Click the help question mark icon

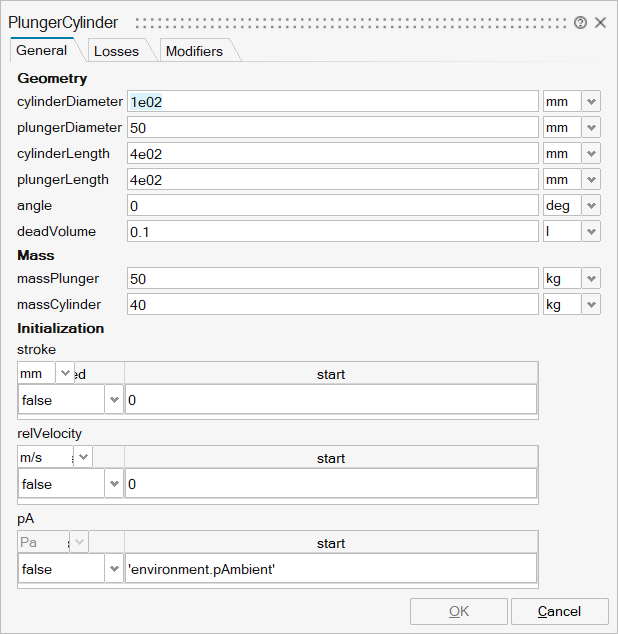(x=580, y=22)
